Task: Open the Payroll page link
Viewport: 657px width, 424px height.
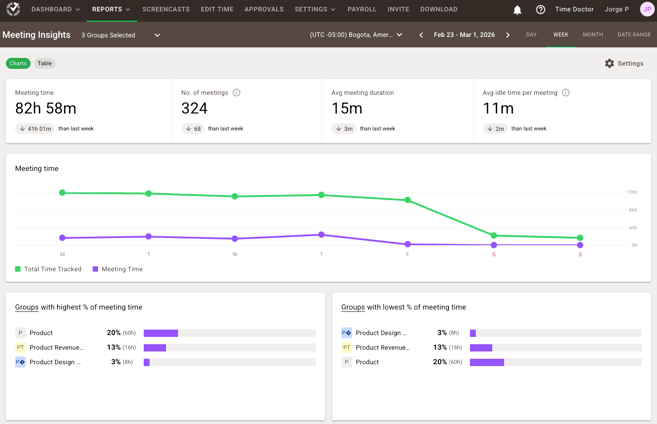Action: point(361,9)
